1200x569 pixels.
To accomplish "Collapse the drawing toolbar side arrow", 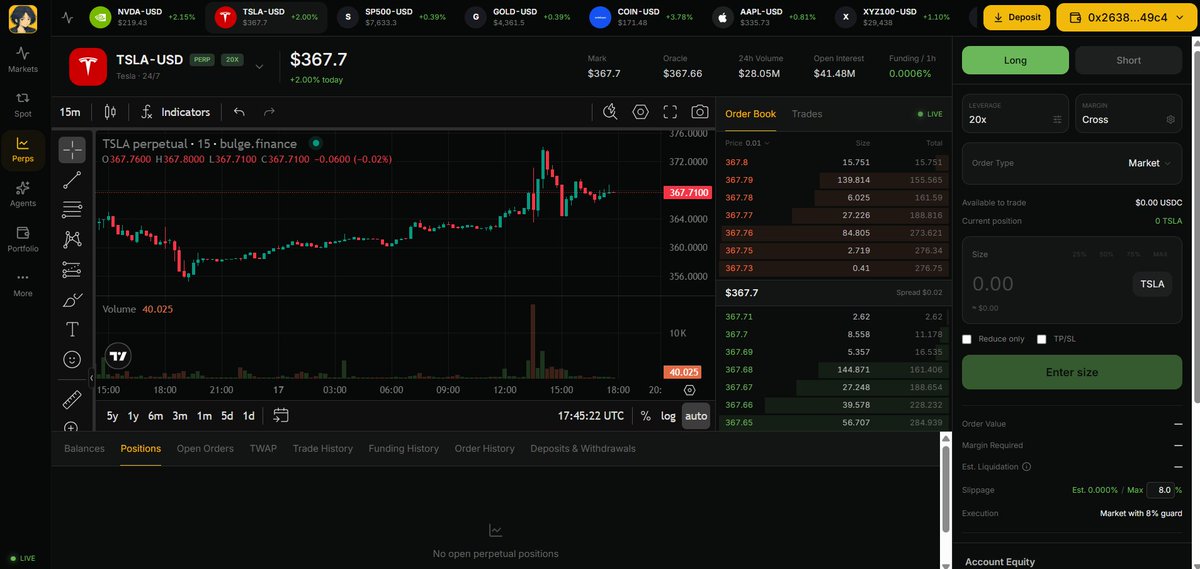I will tap(92, 378).
